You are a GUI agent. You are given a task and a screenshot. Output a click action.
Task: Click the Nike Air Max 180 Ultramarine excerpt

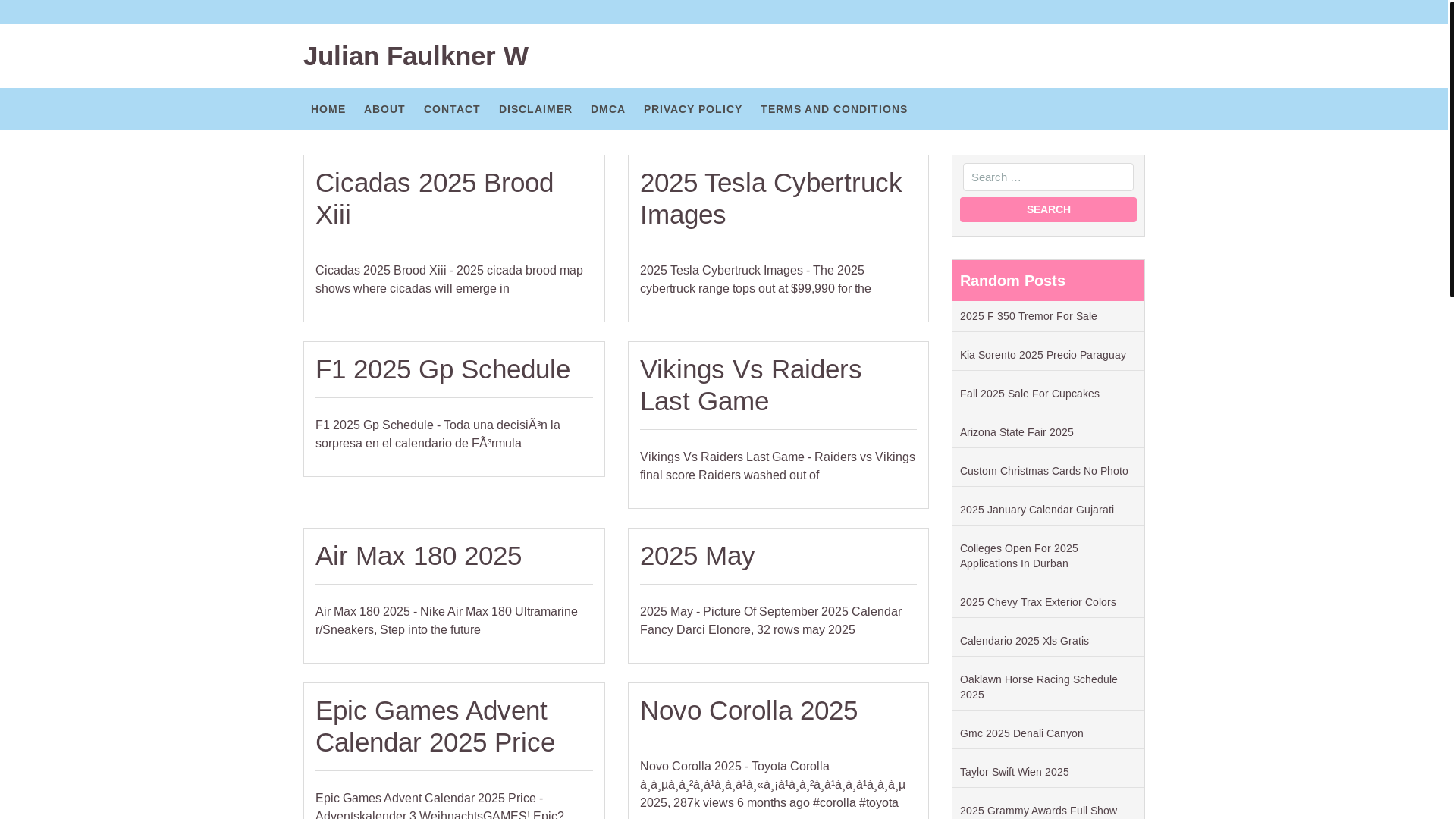click(447, 621)
